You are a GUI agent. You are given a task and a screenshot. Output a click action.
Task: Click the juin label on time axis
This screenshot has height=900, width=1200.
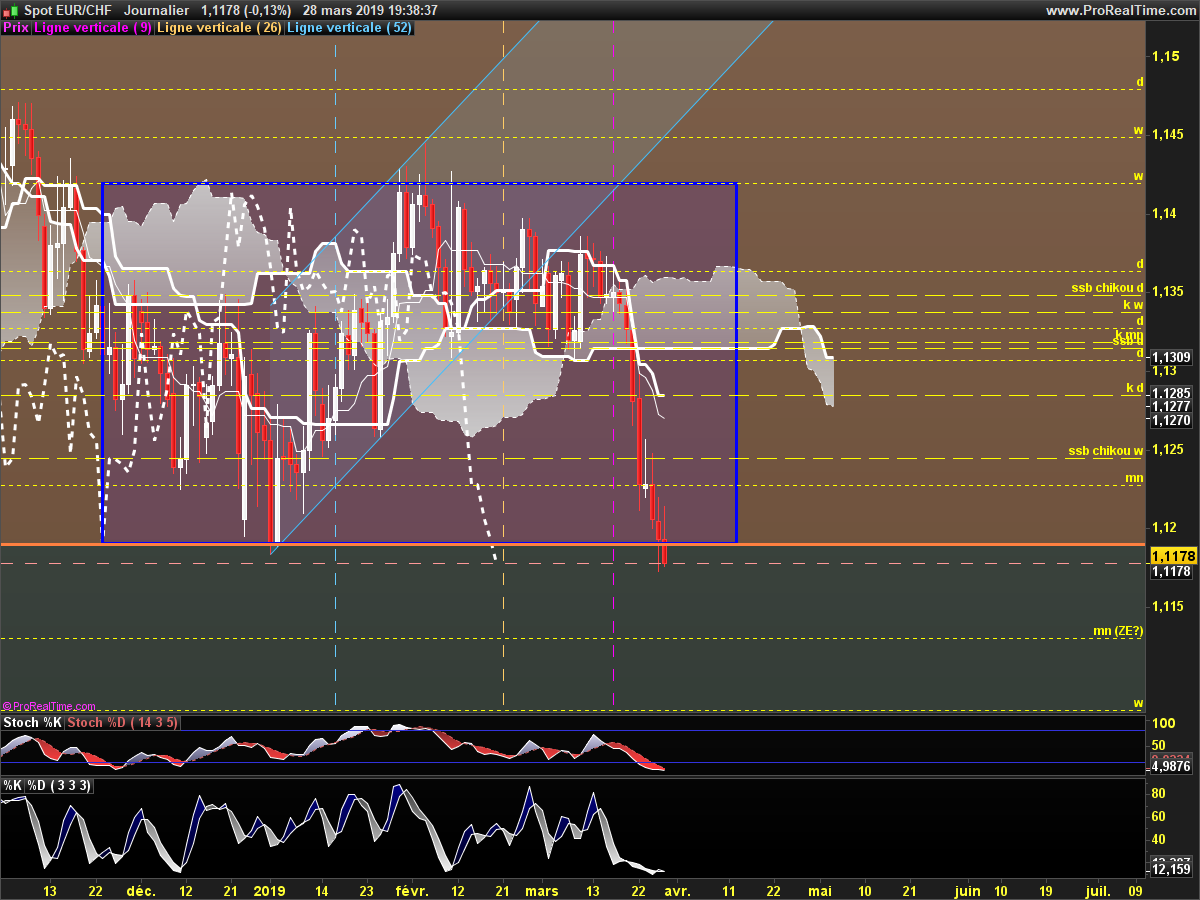(967, 889)
